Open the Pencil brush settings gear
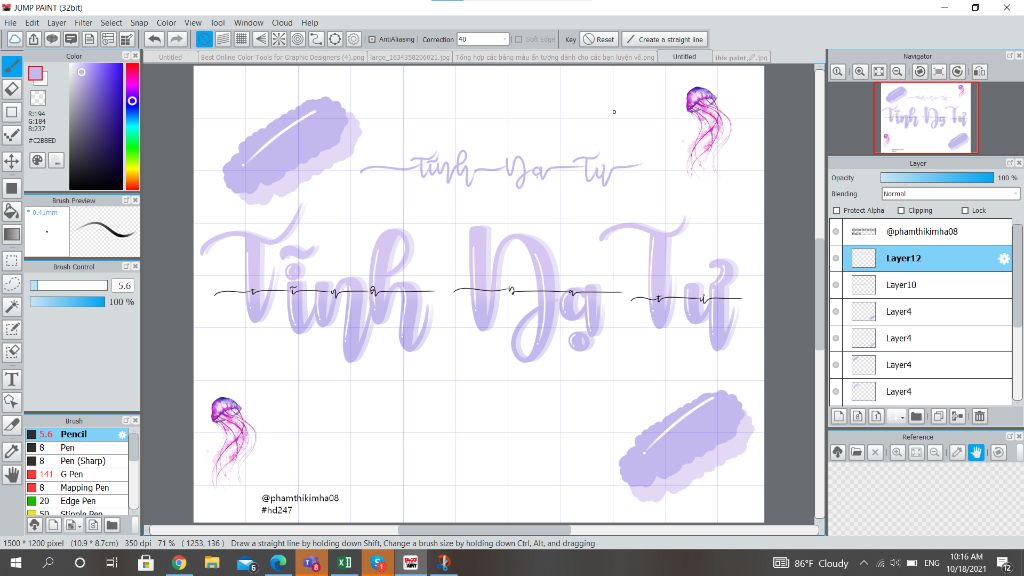This screenshot has width=1024, height=576. click(x=122, y=434)
